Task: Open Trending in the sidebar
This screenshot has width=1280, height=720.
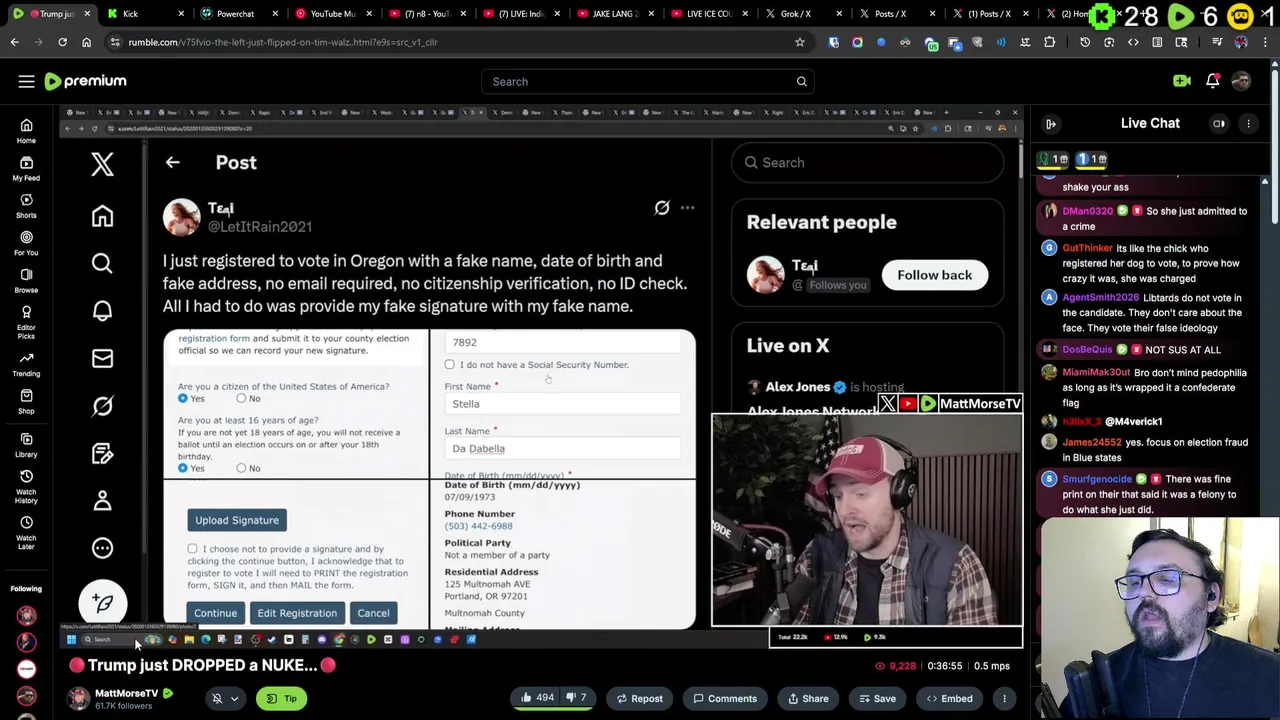Action: coord(26,363)
